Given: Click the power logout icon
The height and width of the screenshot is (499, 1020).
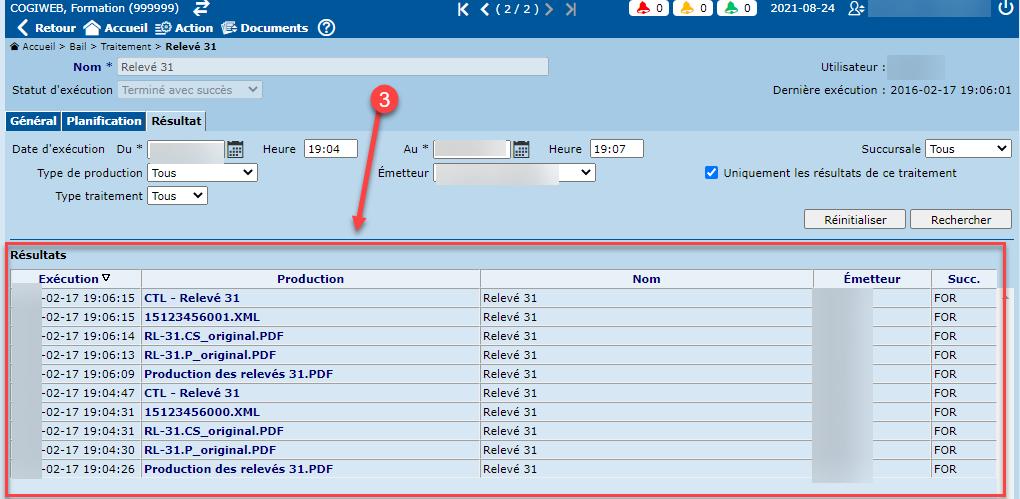Looking at the screenshot, I should coord(1005,9).
